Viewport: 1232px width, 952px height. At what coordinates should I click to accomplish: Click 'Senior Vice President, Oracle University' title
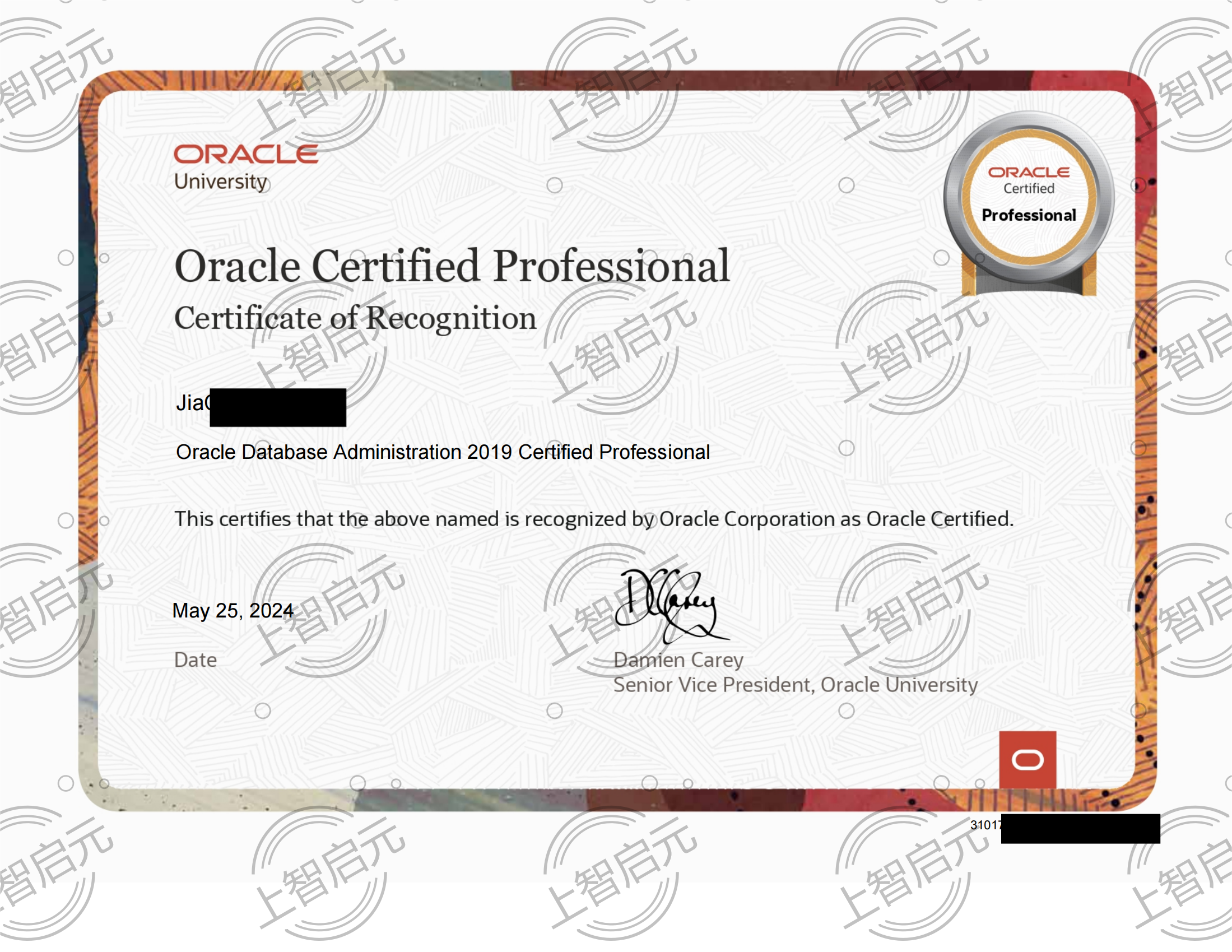[x=796, y=685]
